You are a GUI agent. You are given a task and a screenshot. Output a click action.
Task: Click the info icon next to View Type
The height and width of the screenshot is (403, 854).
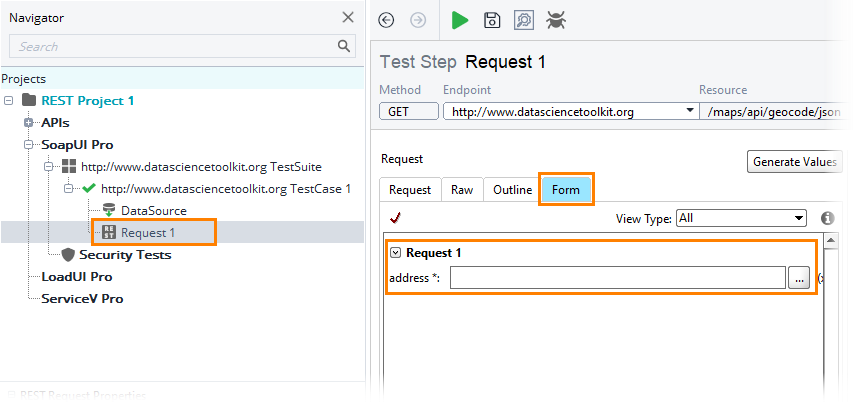point(827,218)
